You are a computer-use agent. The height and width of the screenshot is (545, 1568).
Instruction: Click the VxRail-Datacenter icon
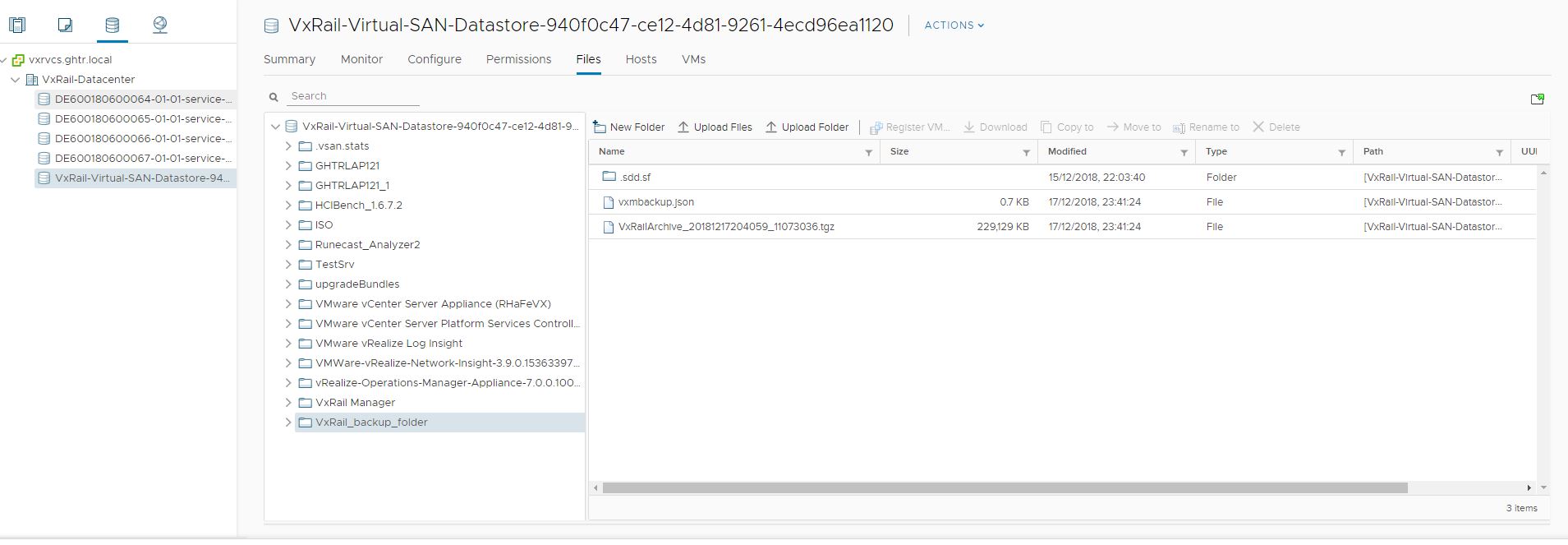coord(32,79)
